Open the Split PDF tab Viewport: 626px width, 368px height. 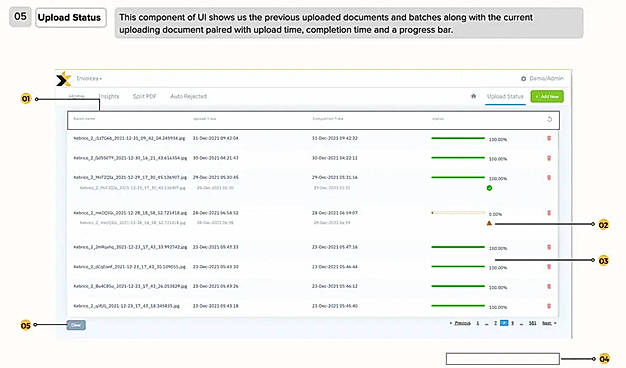(x=144, y=96)
